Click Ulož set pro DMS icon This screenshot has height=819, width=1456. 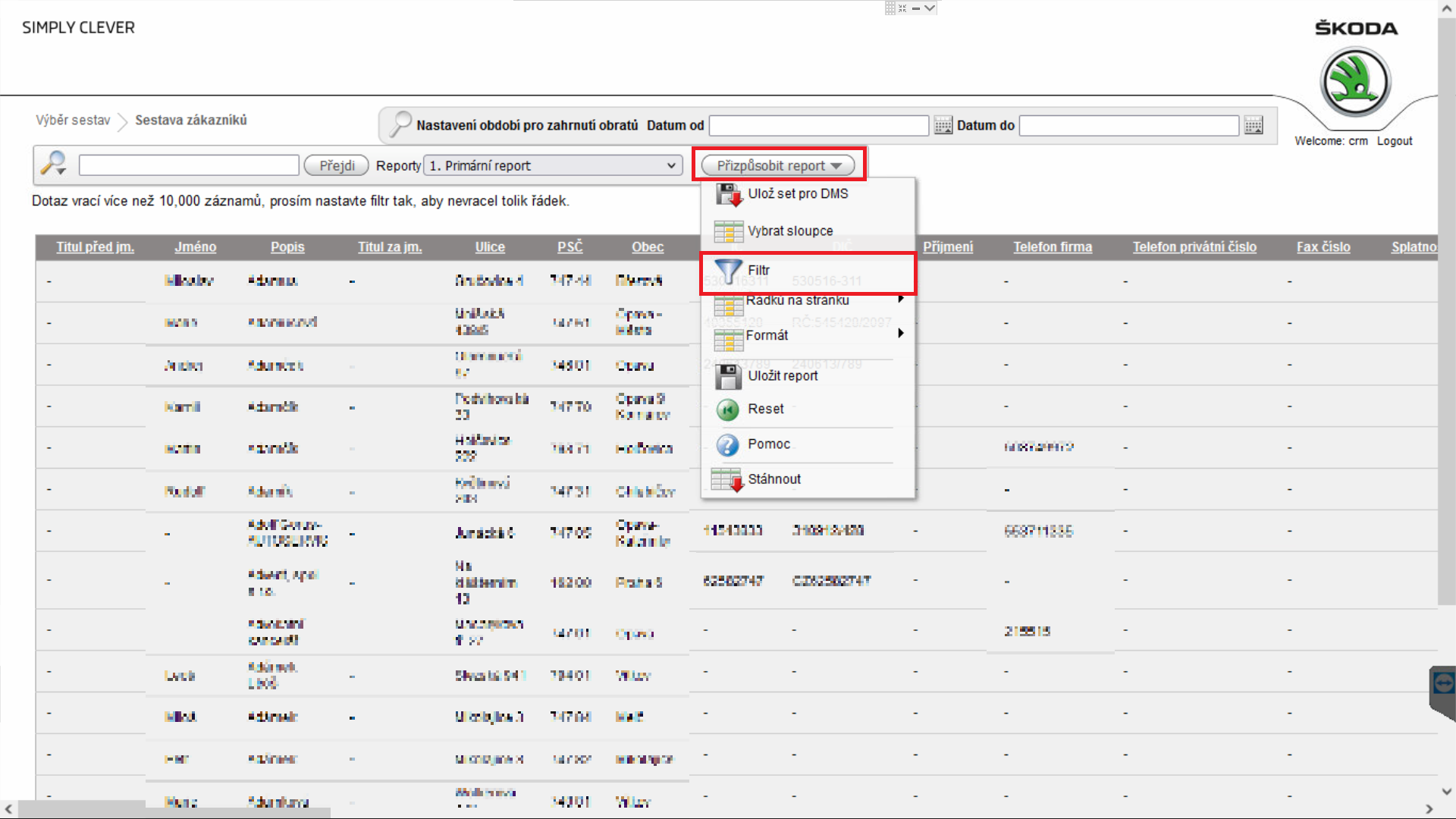click(729, 195)
